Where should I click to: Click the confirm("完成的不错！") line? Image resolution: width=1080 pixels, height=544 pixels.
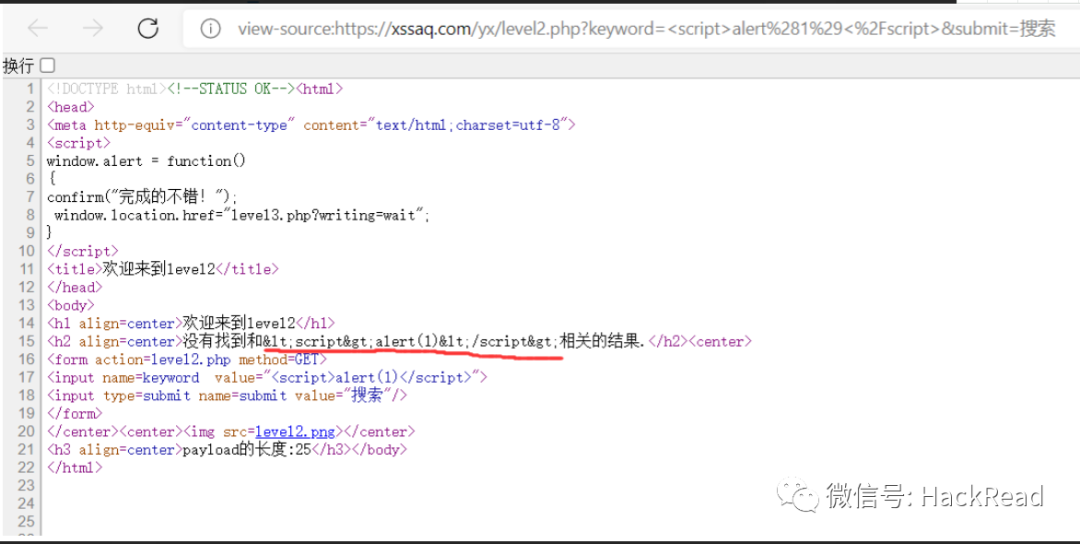coord(142,197)
